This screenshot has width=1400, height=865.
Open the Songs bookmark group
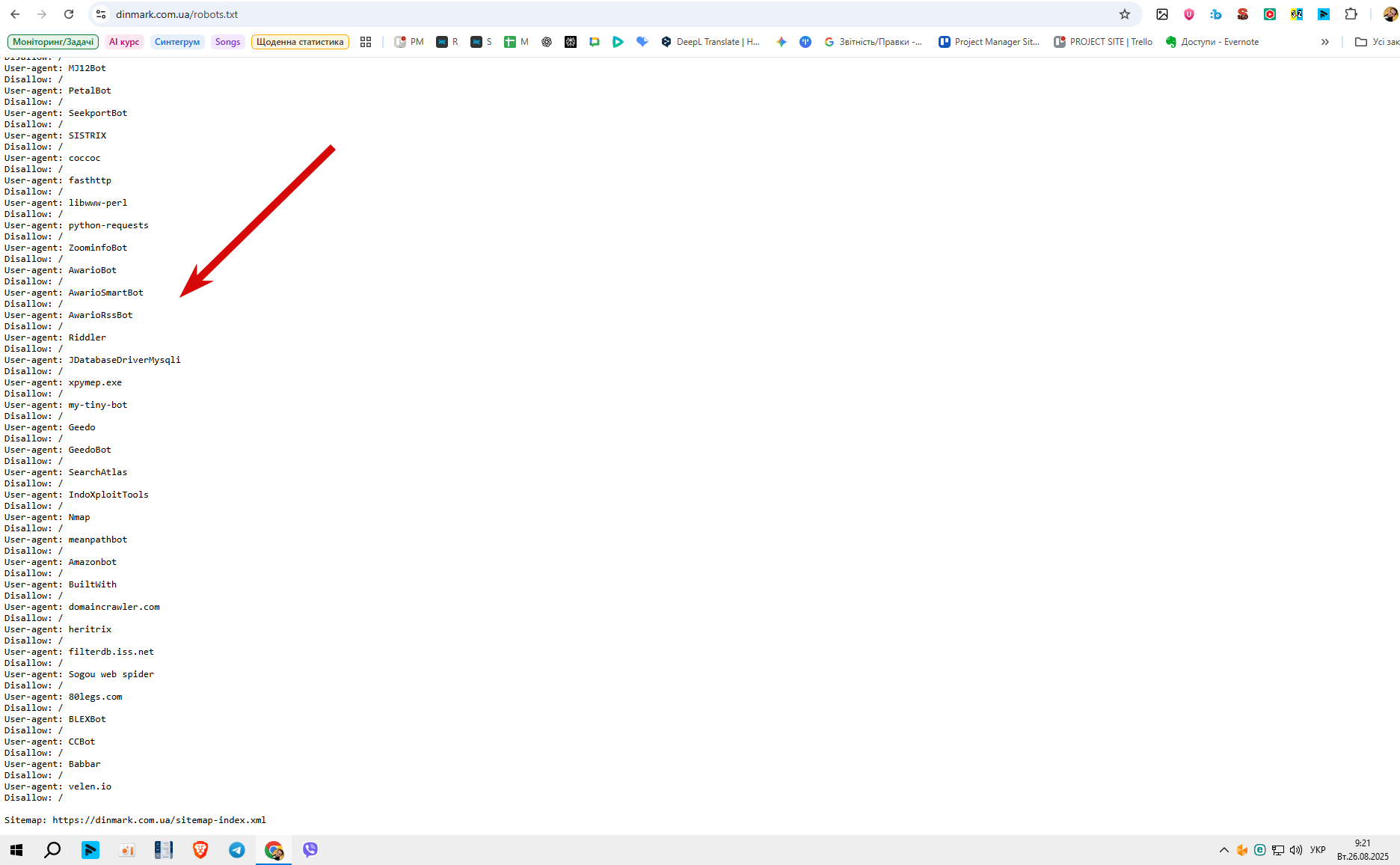pyautogui.click(x=227, y=42)
